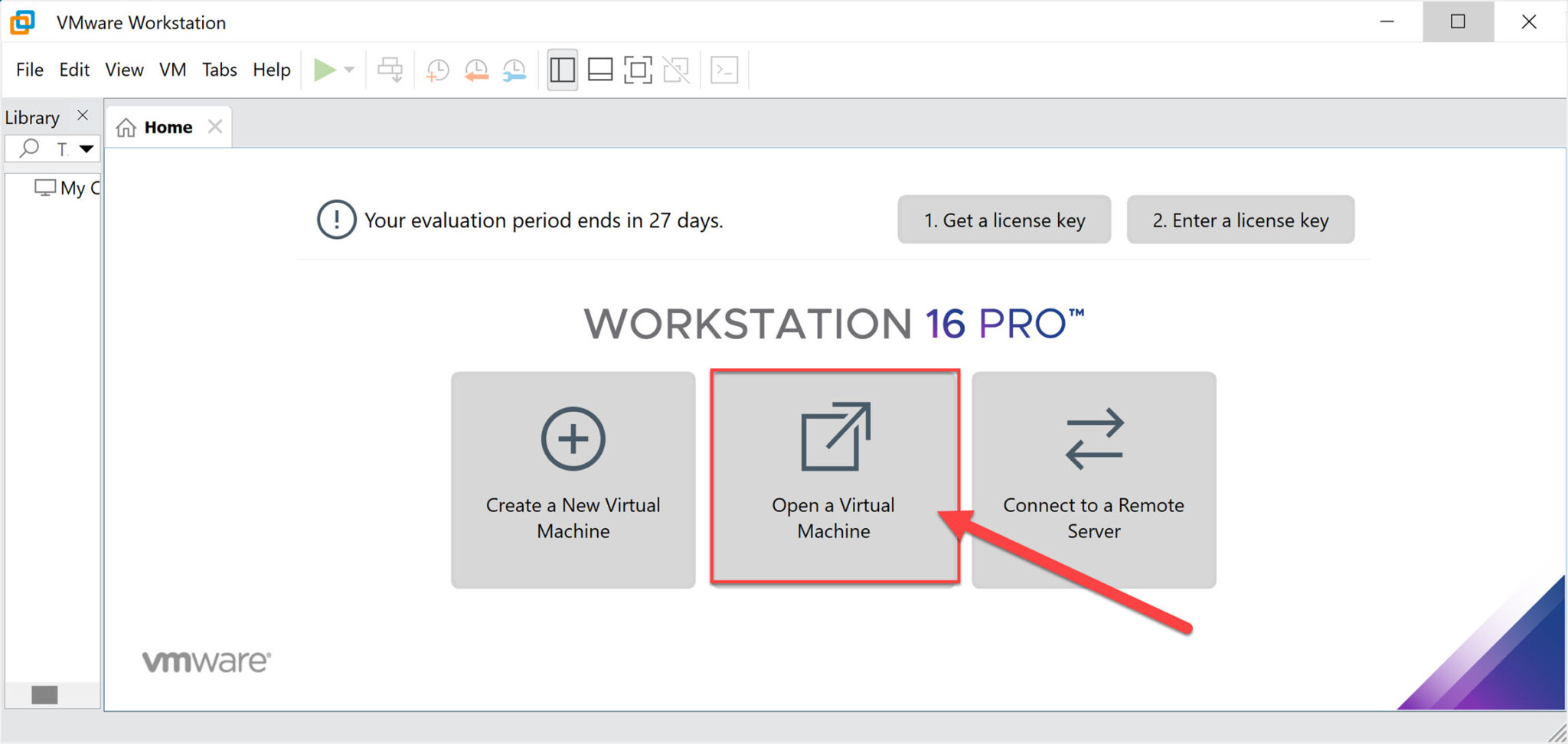
Task: Open the Power On dropdown arrow
Action: (349, 70)
